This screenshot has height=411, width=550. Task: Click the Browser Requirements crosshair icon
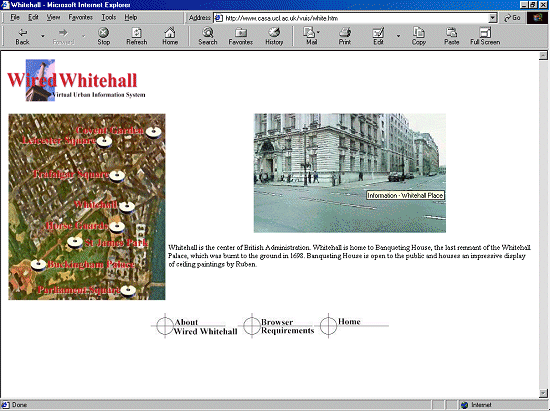(x=251, y=326)
